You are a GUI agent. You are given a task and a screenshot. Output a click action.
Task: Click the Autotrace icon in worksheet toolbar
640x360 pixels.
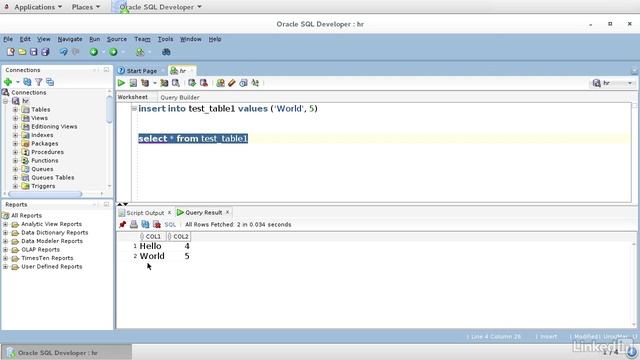pos(164,83)
